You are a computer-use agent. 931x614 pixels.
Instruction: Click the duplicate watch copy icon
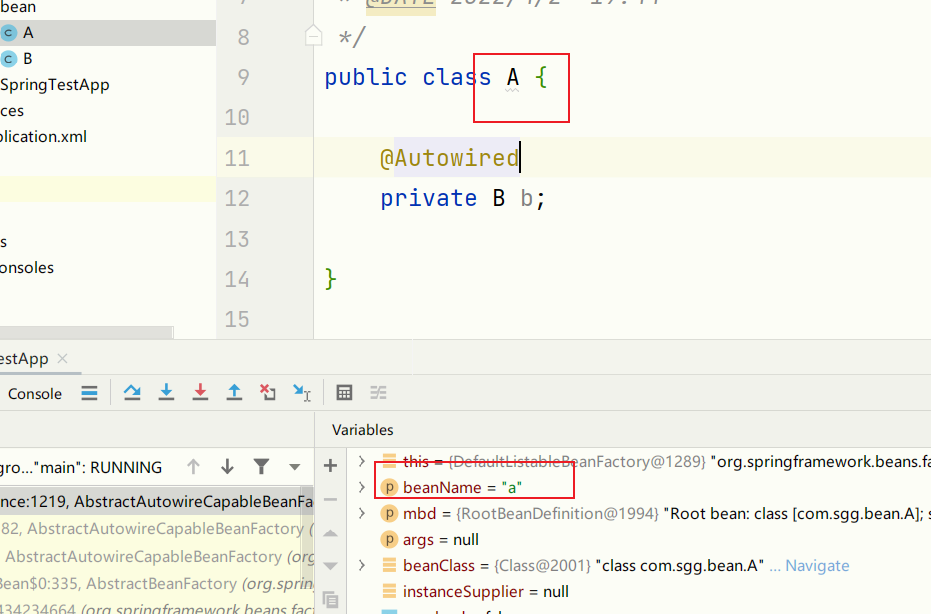(331, 599)
